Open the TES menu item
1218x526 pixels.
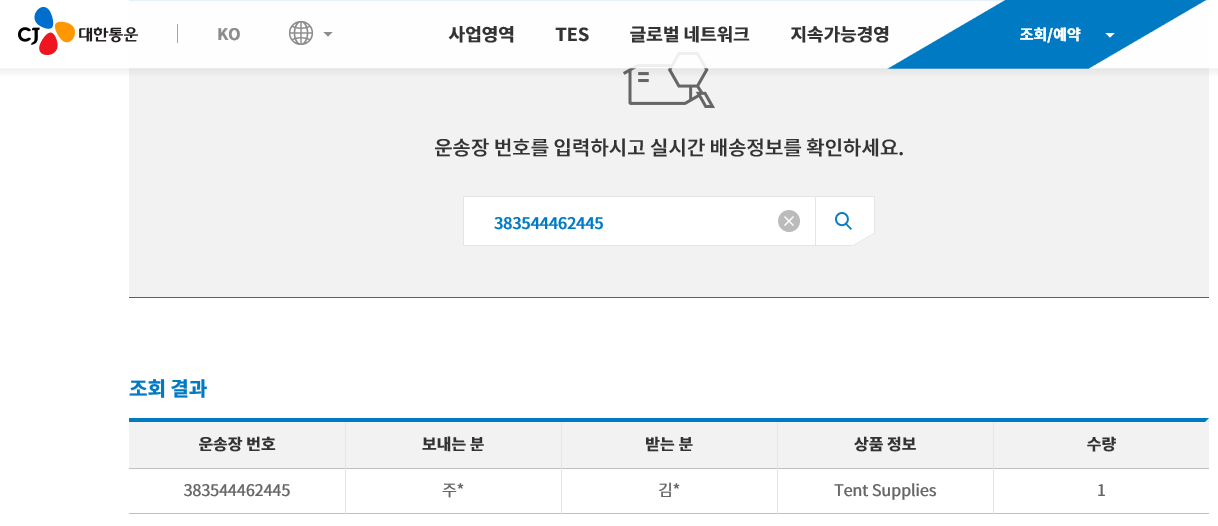[x=572, y=34]
